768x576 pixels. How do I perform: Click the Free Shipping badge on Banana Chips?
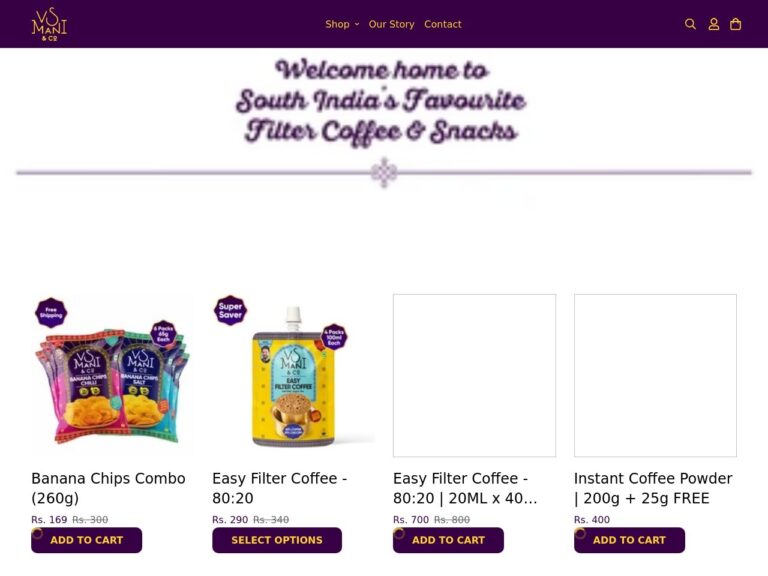click(x=51, y=312)
